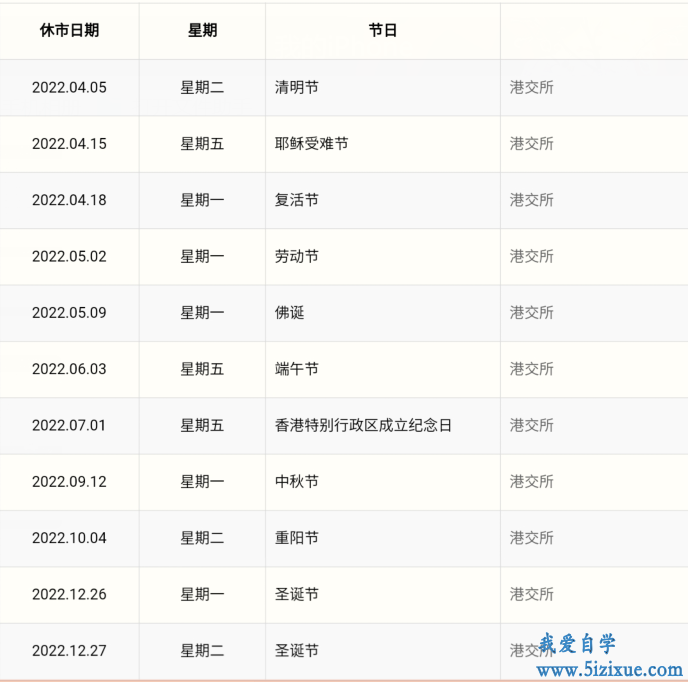Click the 星期 column header
This screenshot has width=688, height=682.
coord(202,30)
